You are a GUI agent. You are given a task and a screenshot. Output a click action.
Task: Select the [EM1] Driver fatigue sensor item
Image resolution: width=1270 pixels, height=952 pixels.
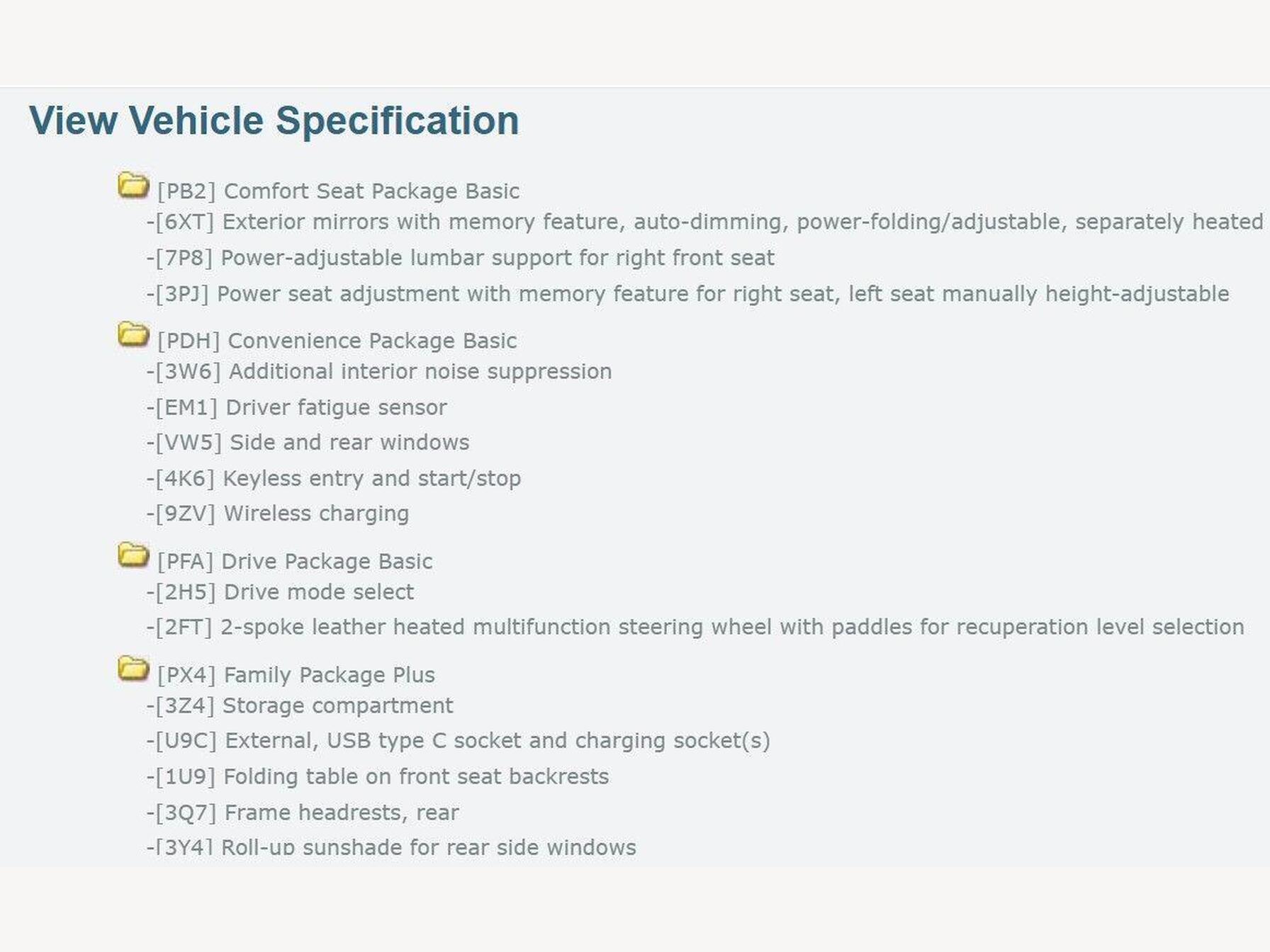[x=297, y=408]
